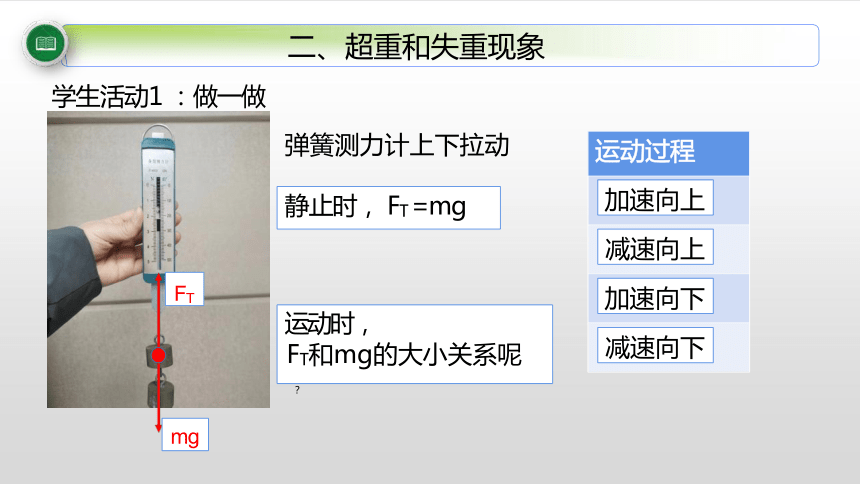The width and height of the screenshot is (860, 484).
Task: Click the 运动过程 table header
Action: click(x=668, y=153)
